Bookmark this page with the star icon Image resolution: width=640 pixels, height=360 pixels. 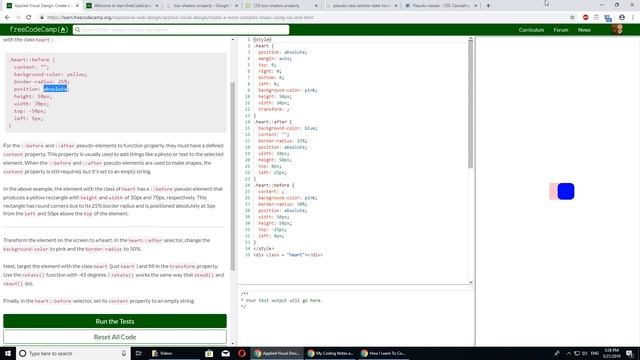pos(572,18)
